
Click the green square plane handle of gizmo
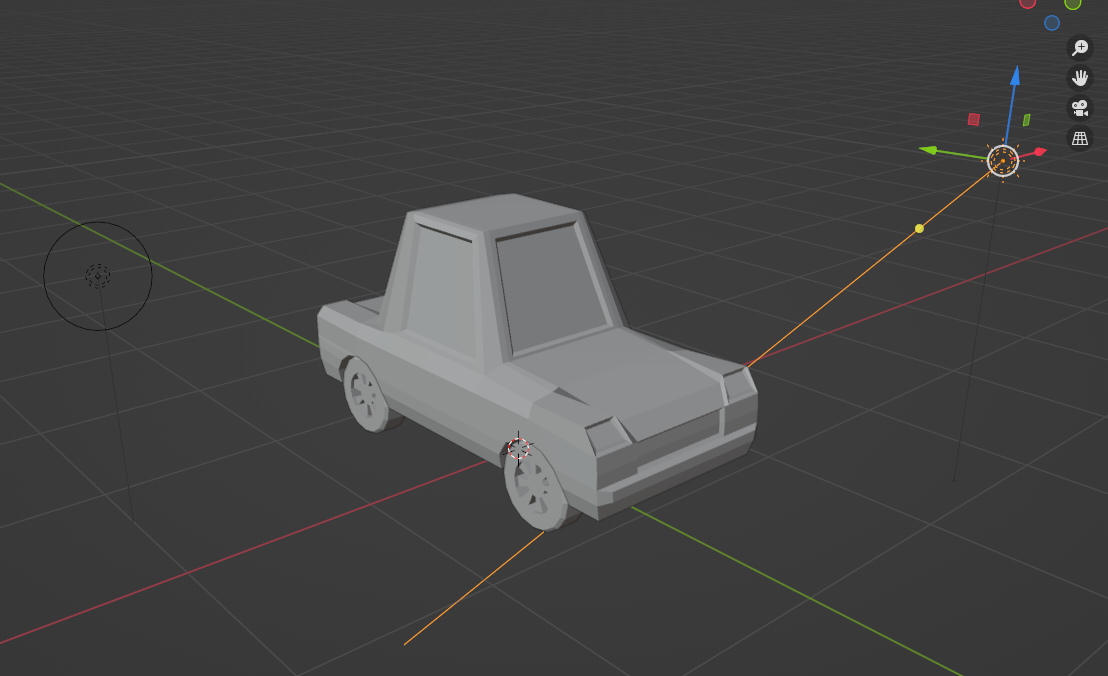tap(1027, 120)
